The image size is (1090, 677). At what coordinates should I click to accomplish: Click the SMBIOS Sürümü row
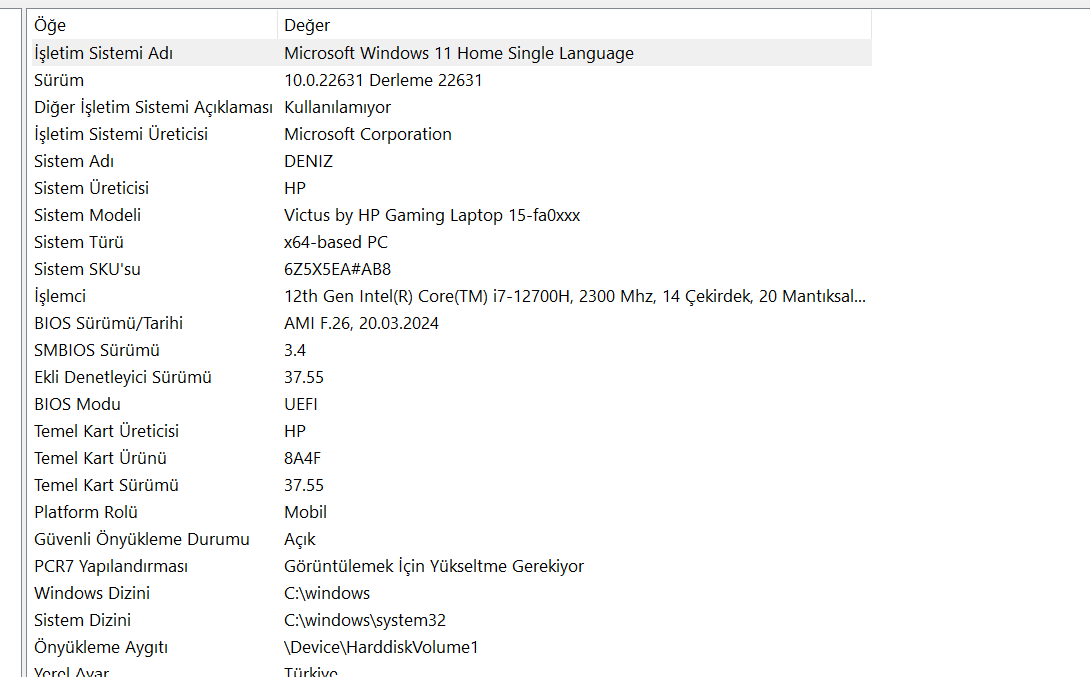click(x=96, y=350)
